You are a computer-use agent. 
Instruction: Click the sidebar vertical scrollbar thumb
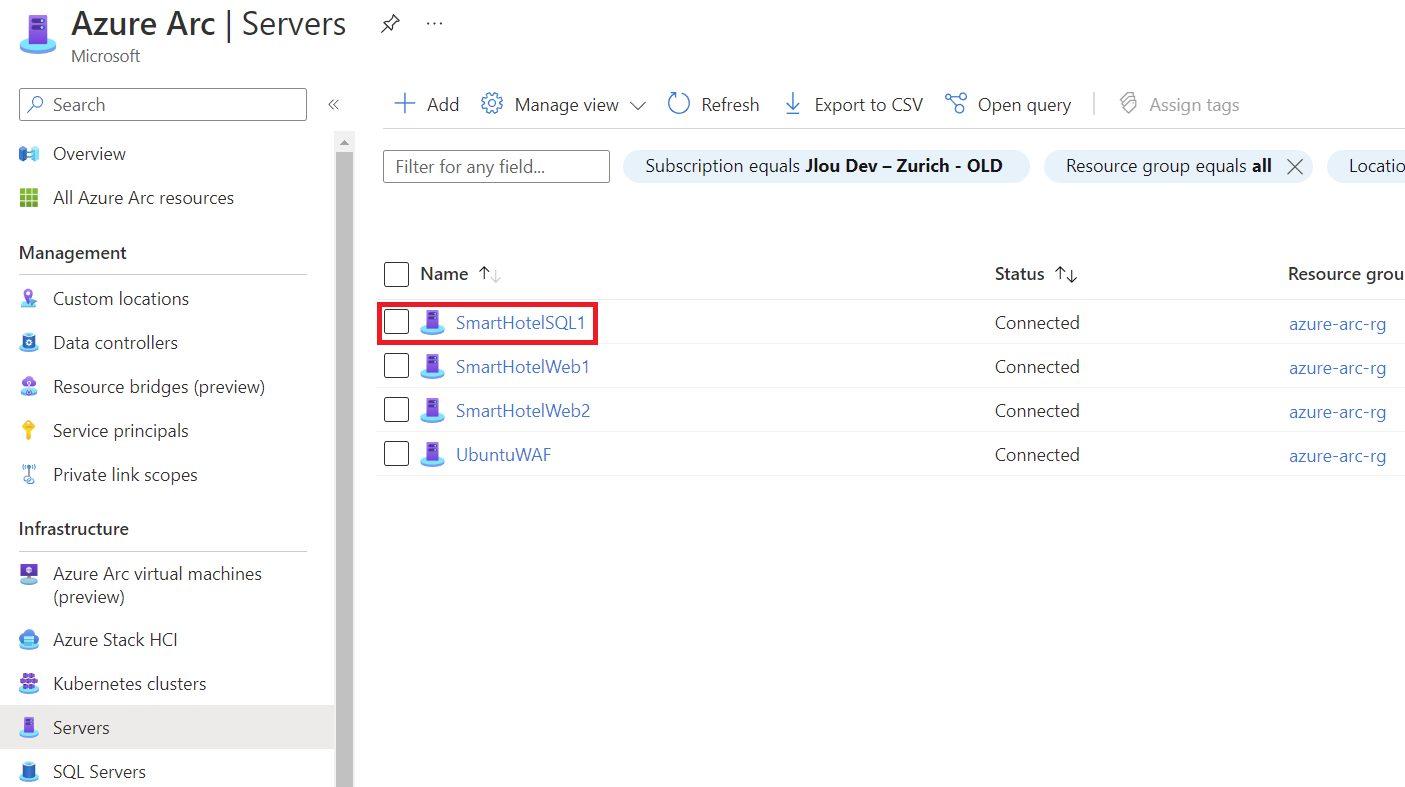pos(344,470)
